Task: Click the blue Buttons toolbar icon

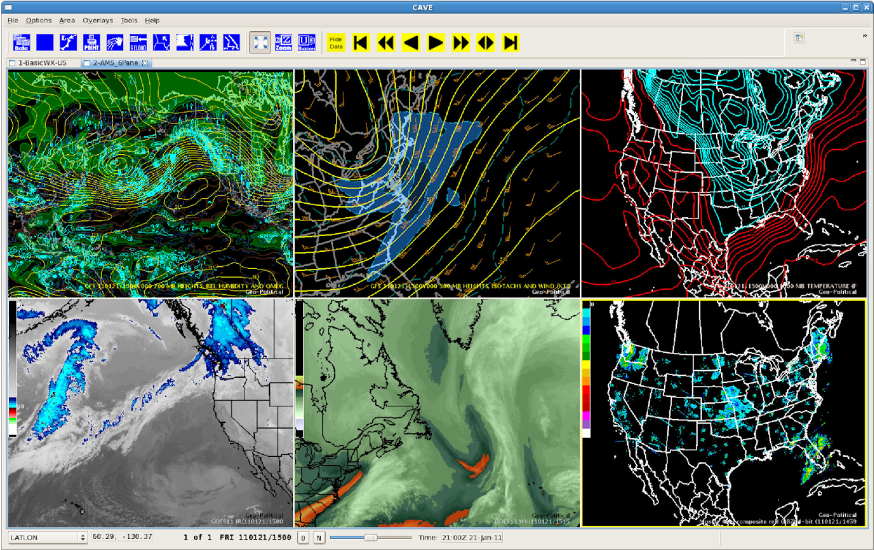Action: pyautogui.click(x=306, y=42)
